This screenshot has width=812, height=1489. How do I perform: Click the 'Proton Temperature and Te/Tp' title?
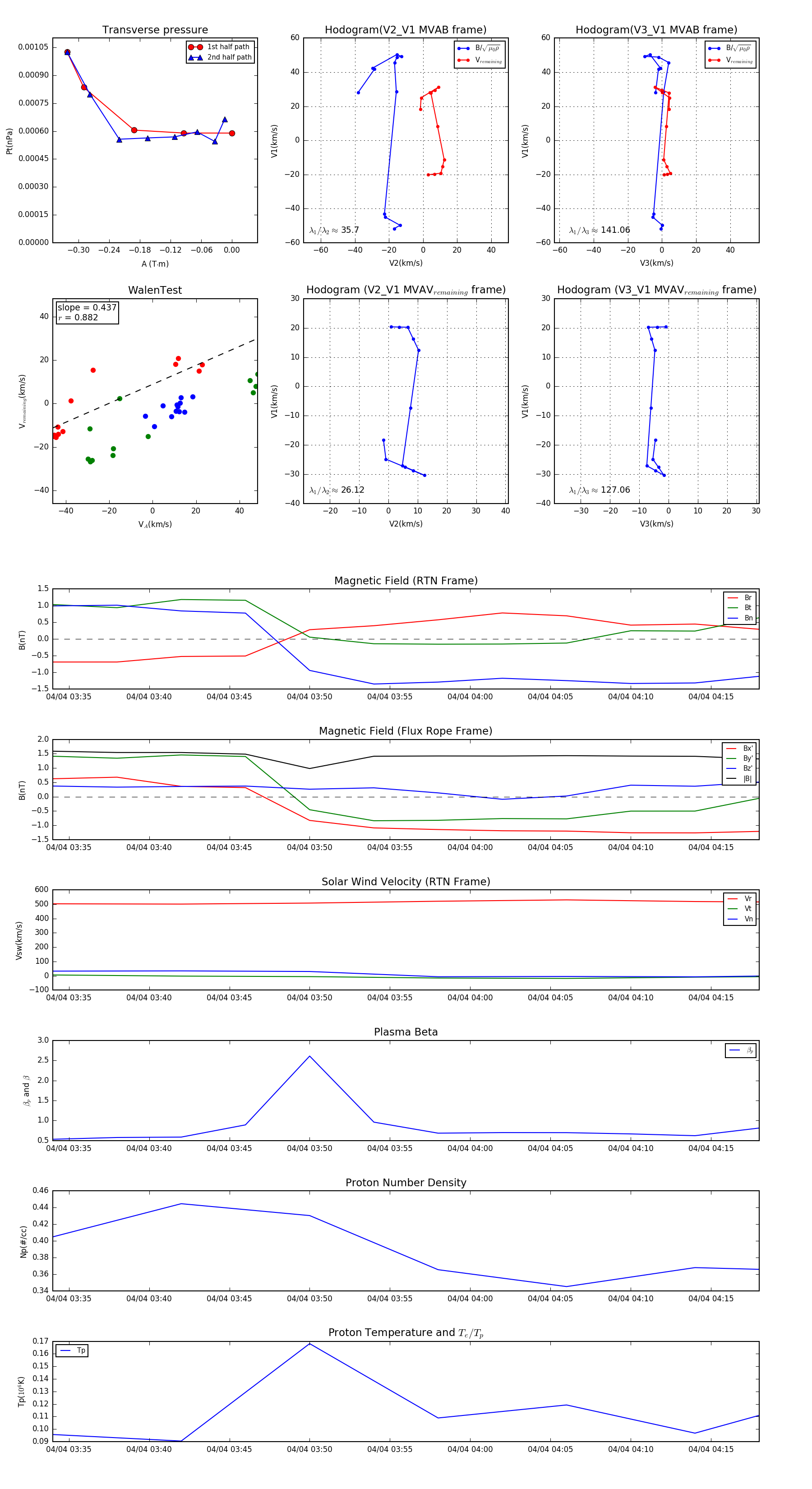click(406, 1333)
